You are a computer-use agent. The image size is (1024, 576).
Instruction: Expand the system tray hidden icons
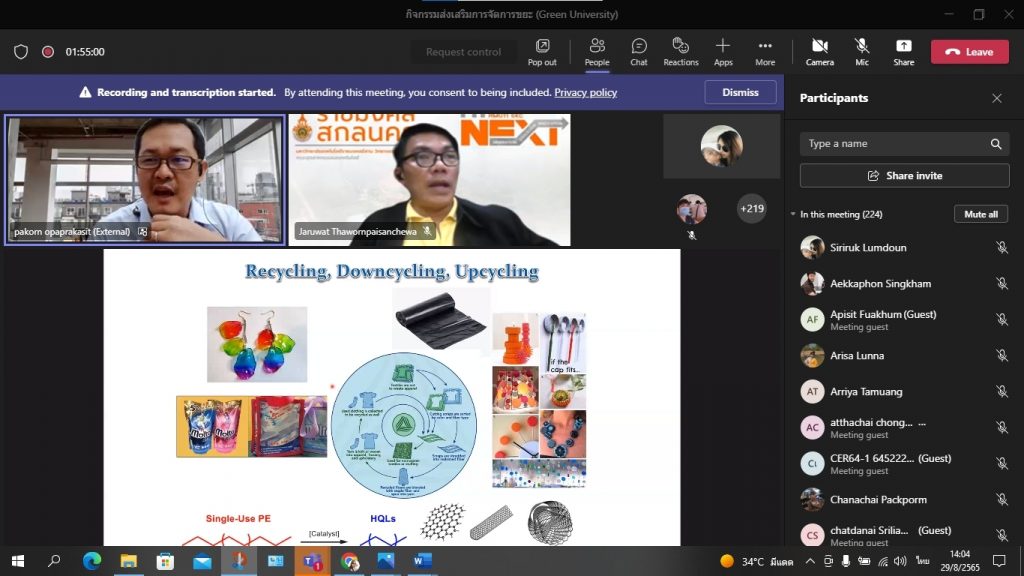pyautogui.click(x=810, y=561)
